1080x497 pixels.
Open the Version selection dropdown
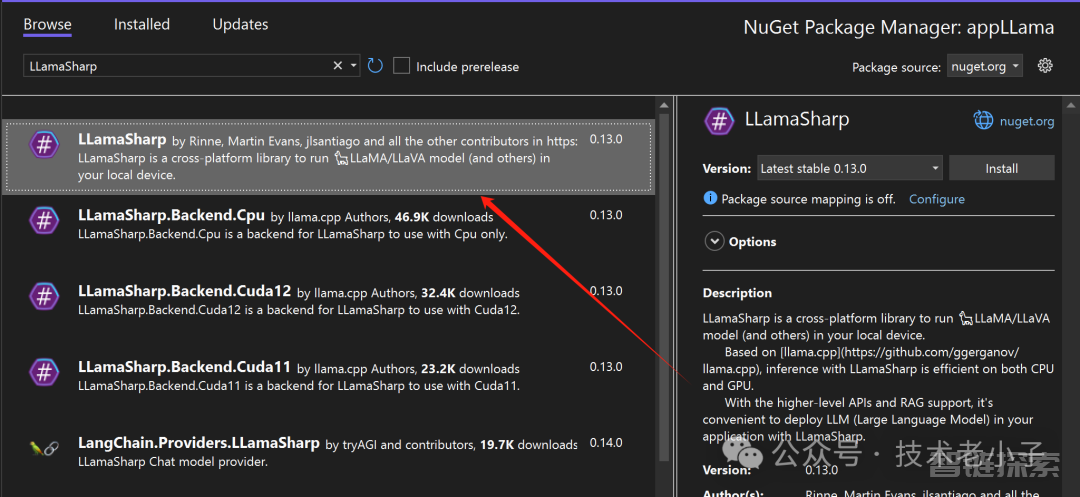pyautogui.click(x=849, y=168)
